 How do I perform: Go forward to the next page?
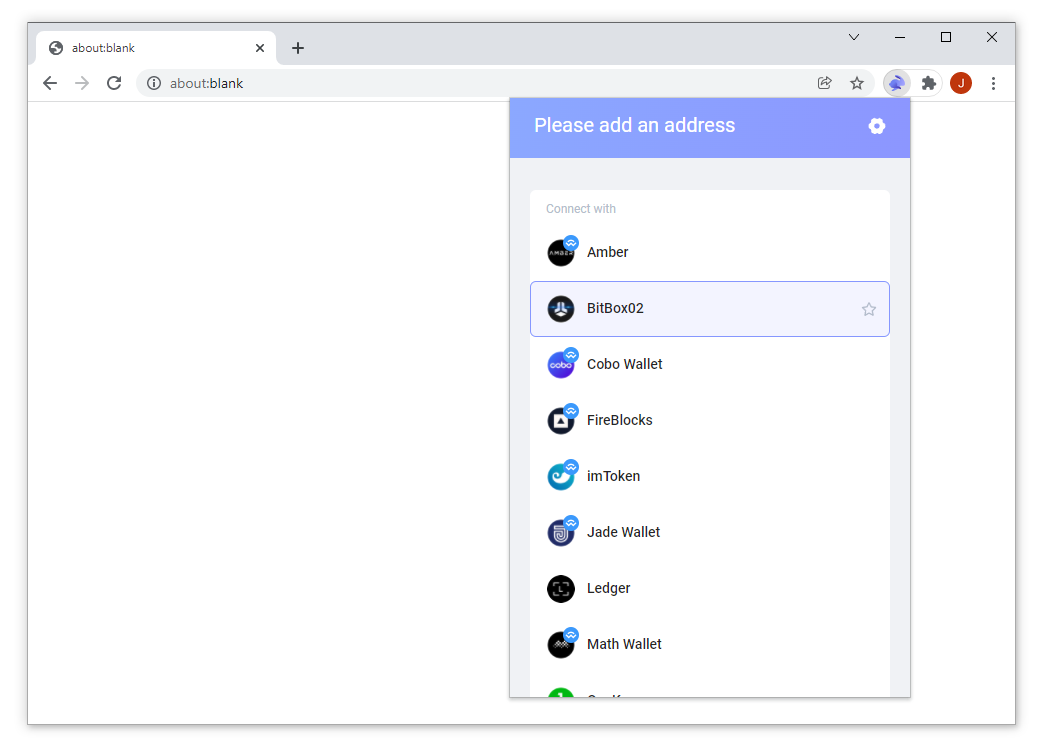tap(82, 84)
